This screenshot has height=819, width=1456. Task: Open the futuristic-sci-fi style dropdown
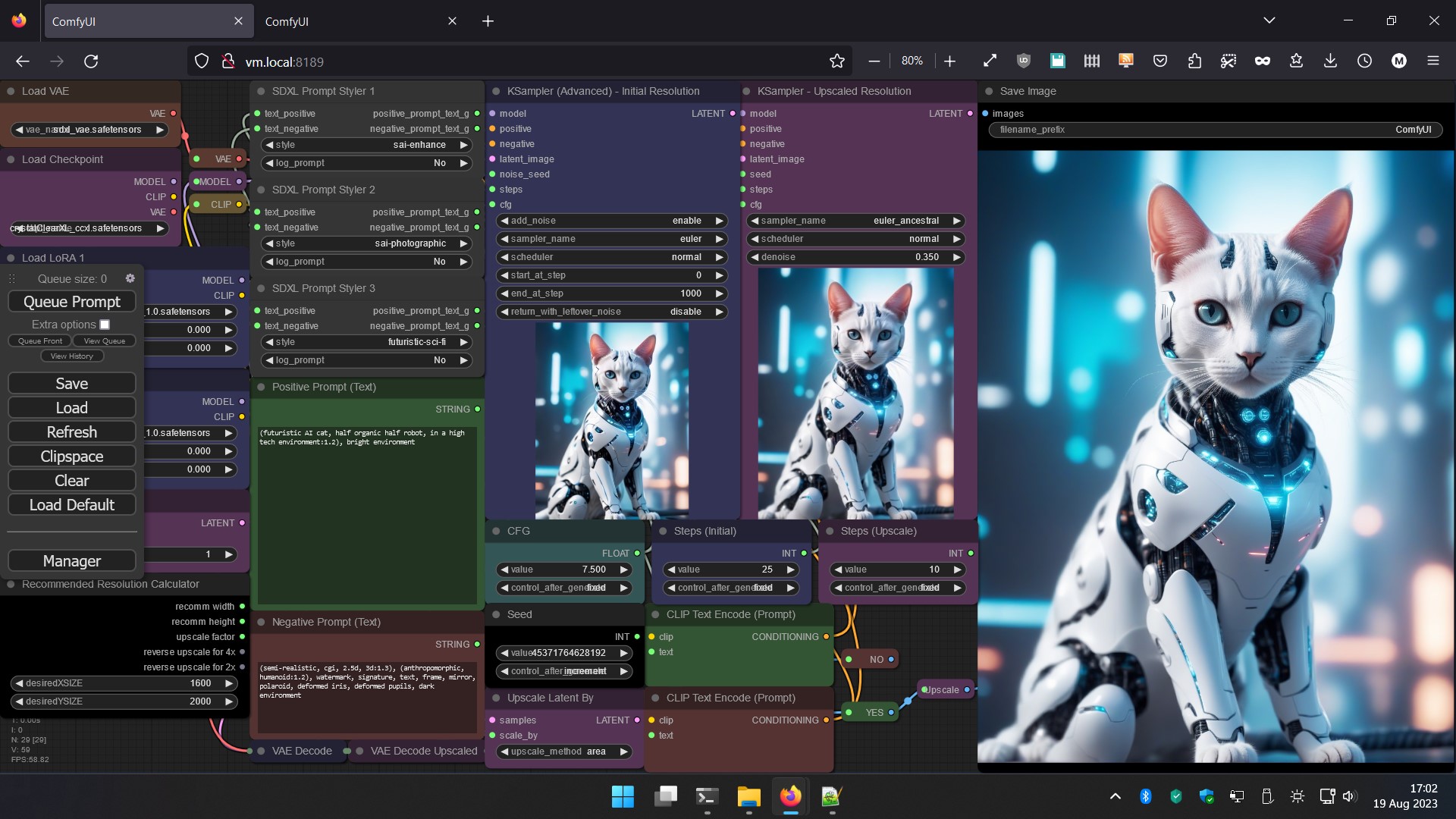[x=367, y=342]
